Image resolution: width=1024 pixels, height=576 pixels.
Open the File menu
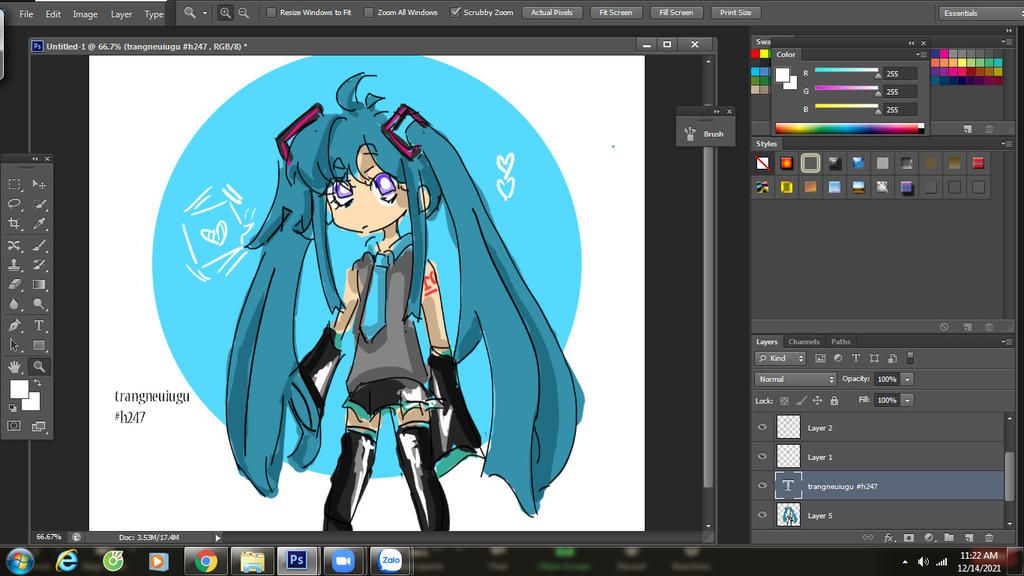pos(26,14)
